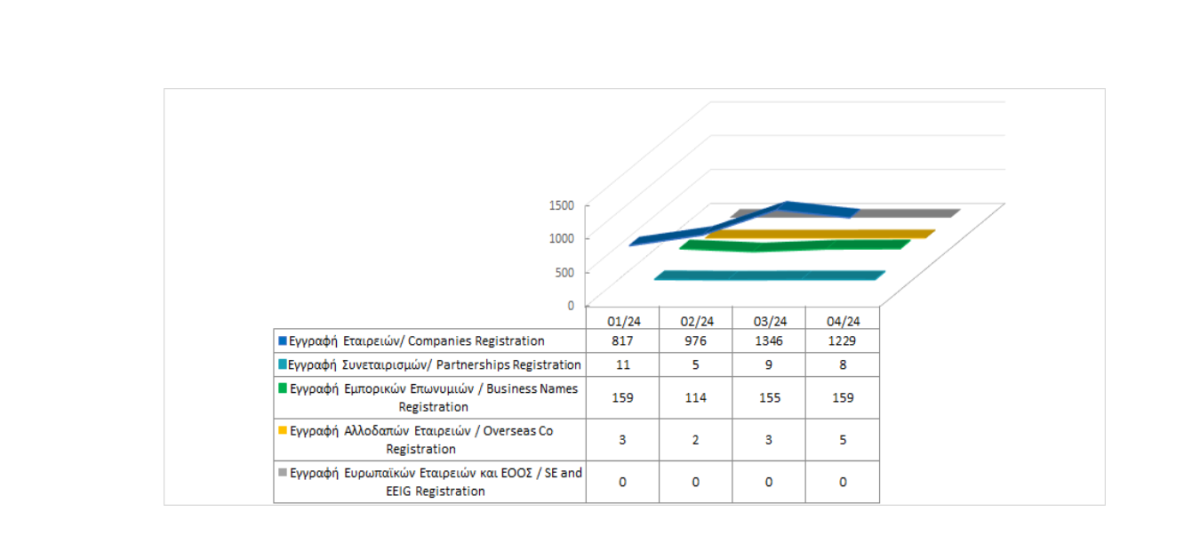The height and width of the screenshot is (536, 1200).
Task: Click the Partnerships value 9
Action: (x=770, y=365)
